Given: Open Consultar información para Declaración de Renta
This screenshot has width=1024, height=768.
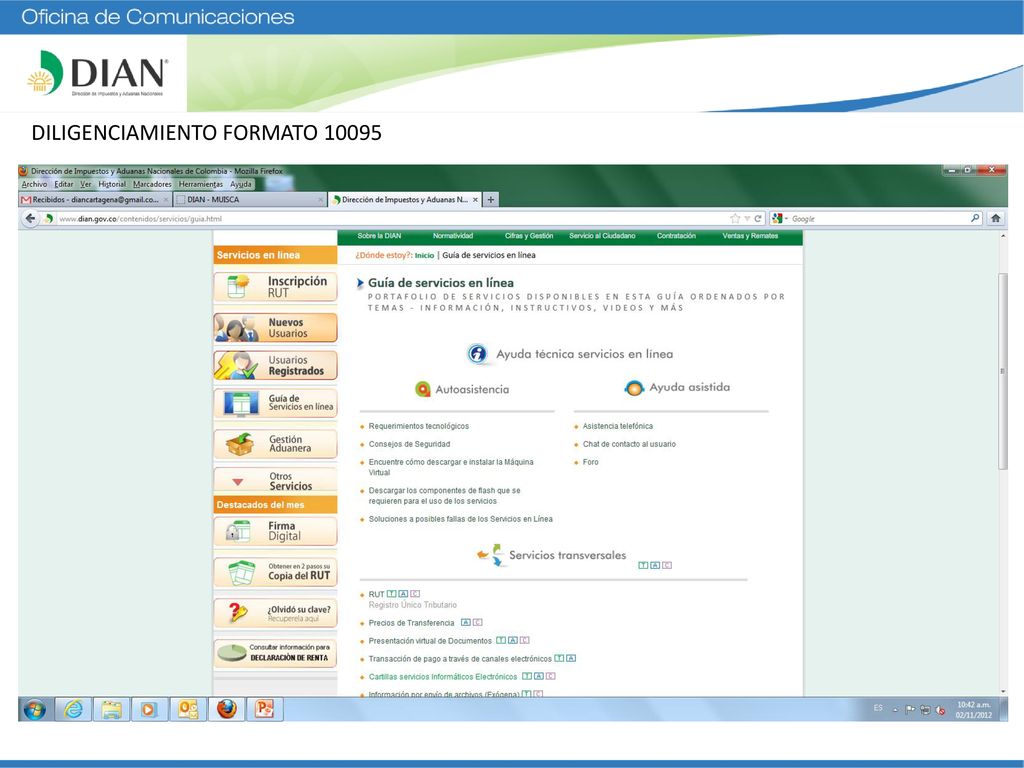Looking at the screenshot, I should pyautogui.click(x=275, y=653).
